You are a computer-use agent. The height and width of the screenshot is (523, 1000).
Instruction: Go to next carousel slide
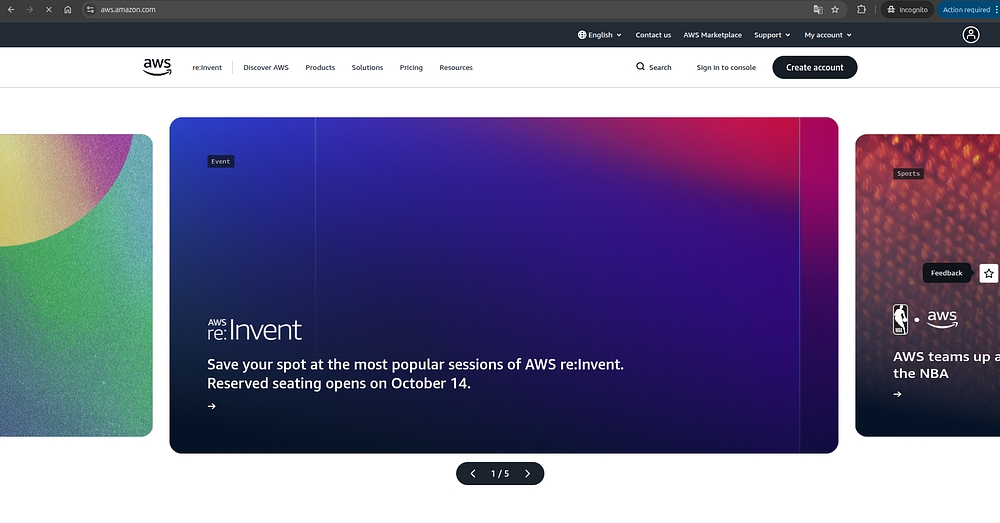[x=527, y=474]
